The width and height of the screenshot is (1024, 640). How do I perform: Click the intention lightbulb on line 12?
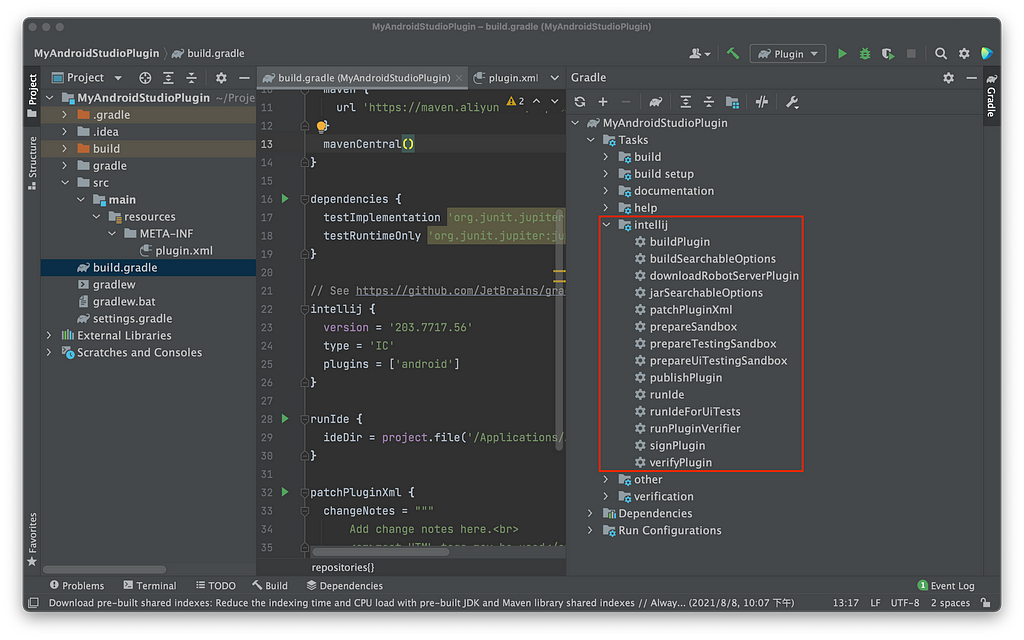click(321, 126)
